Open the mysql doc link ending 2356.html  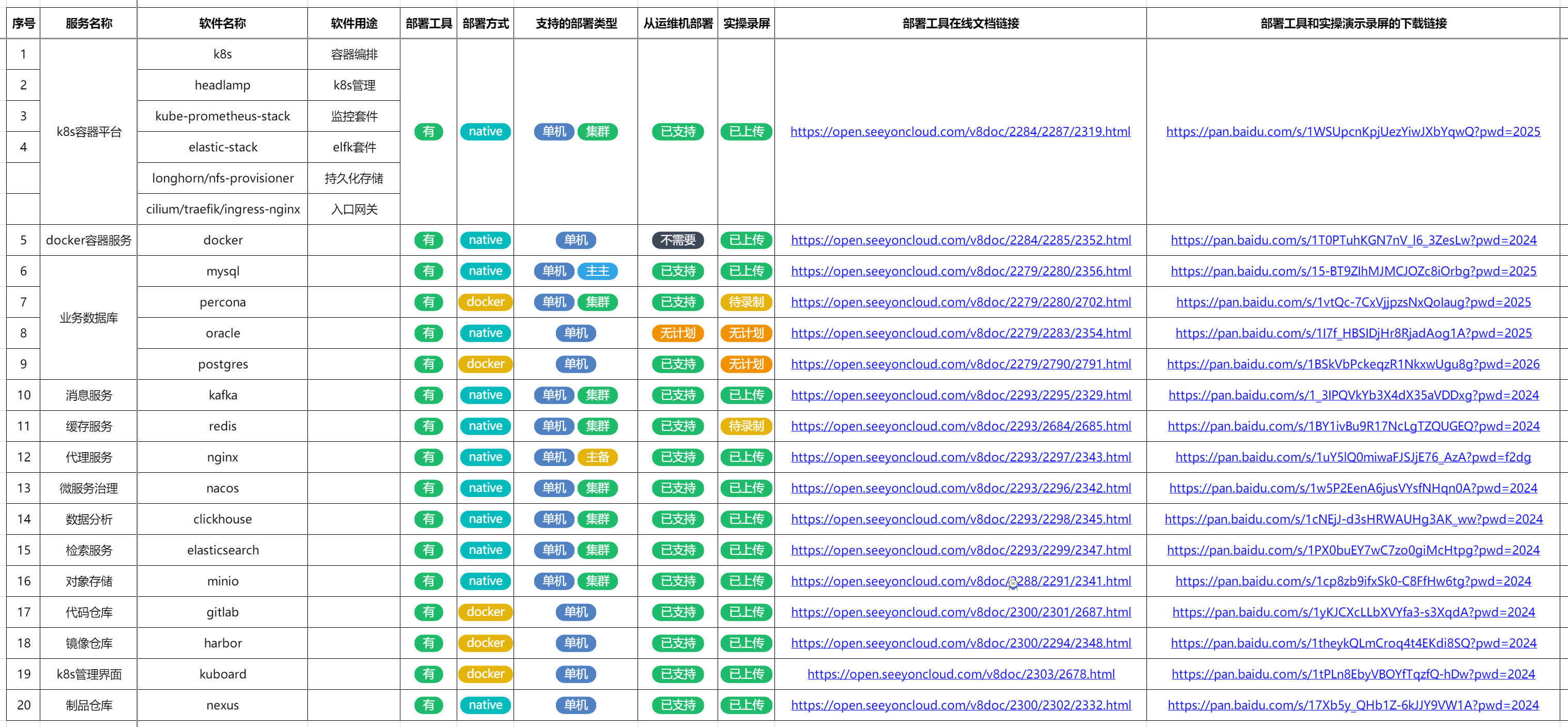pyautogui.click(x=960, y=271)
